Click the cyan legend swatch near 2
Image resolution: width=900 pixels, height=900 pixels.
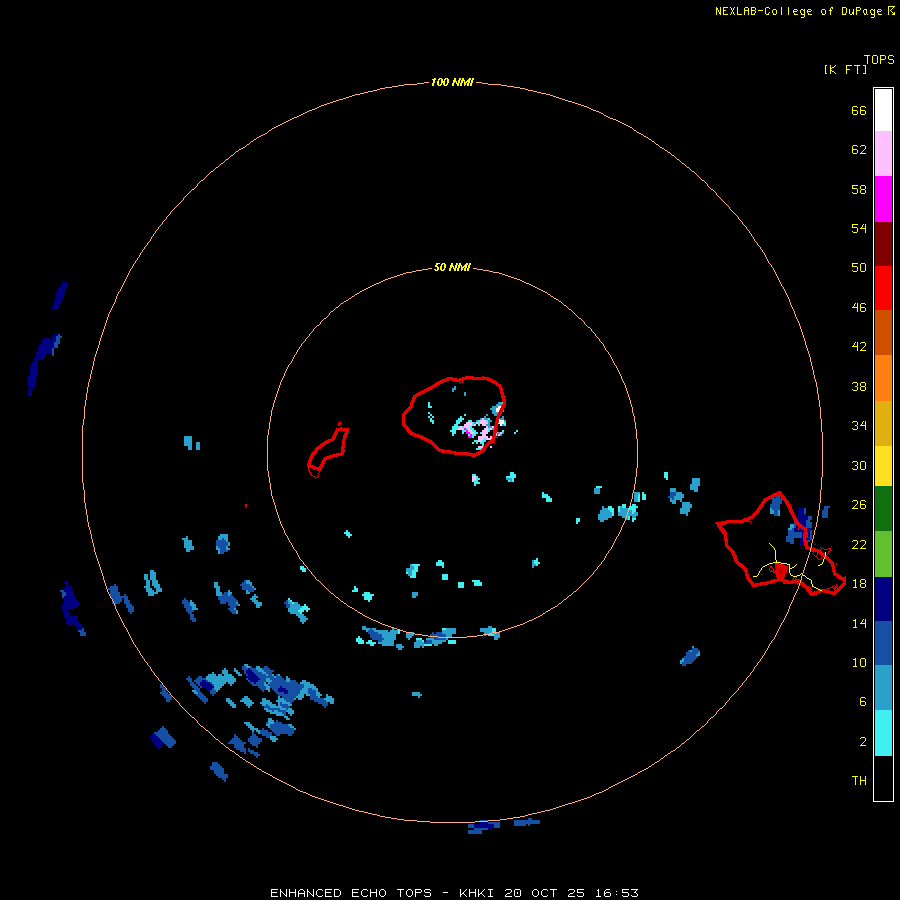pyautogui.click(x=883, y=733)
